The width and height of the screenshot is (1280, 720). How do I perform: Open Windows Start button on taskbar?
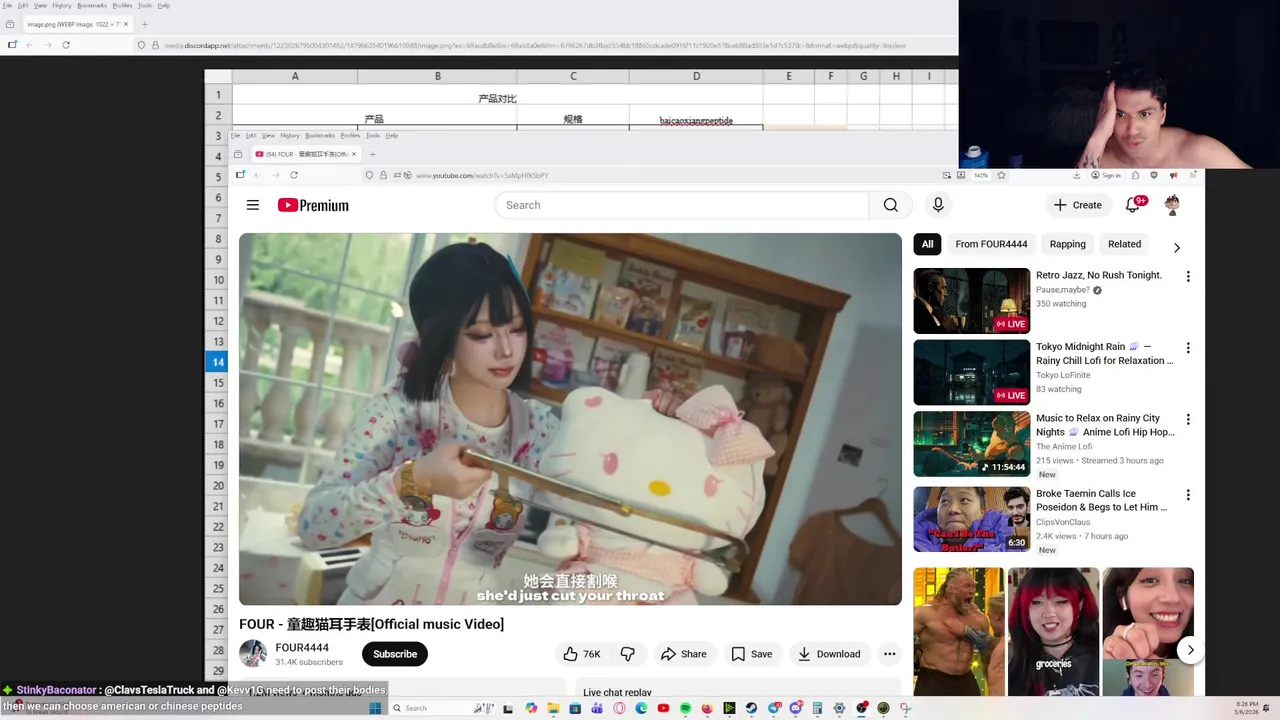(x=376, y=708)
